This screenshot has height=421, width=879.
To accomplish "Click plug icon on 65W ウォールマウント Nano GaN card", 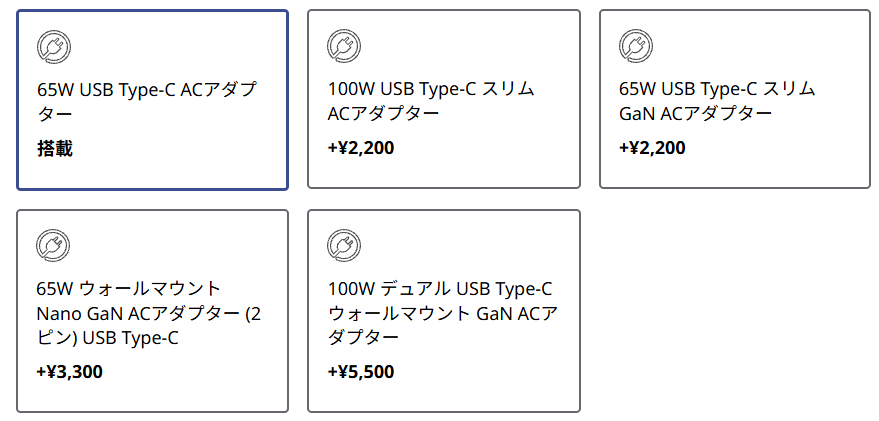I will [x=54, y=246].
